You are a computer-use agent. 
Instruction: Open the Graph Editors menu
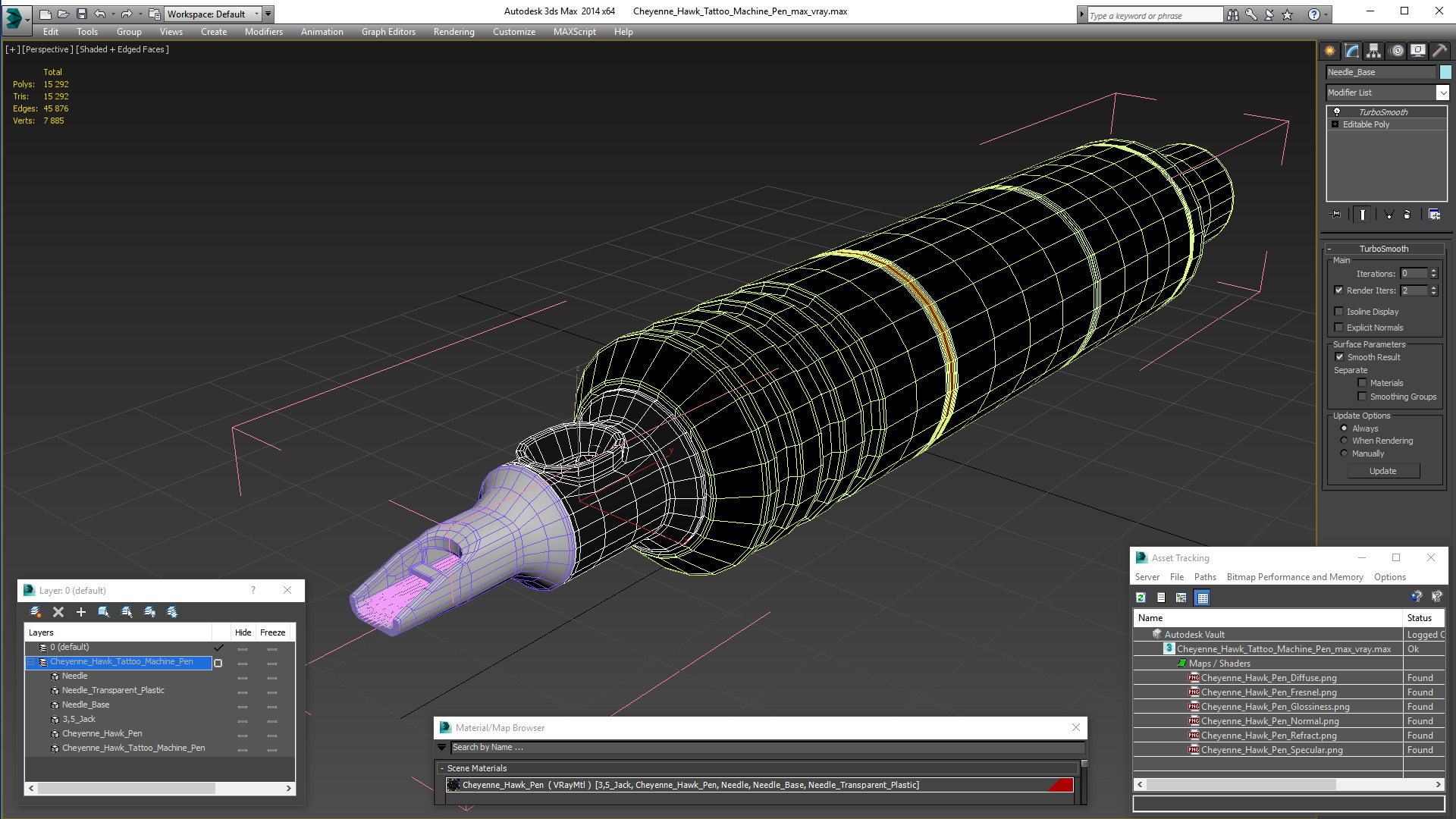click(388, 32)
